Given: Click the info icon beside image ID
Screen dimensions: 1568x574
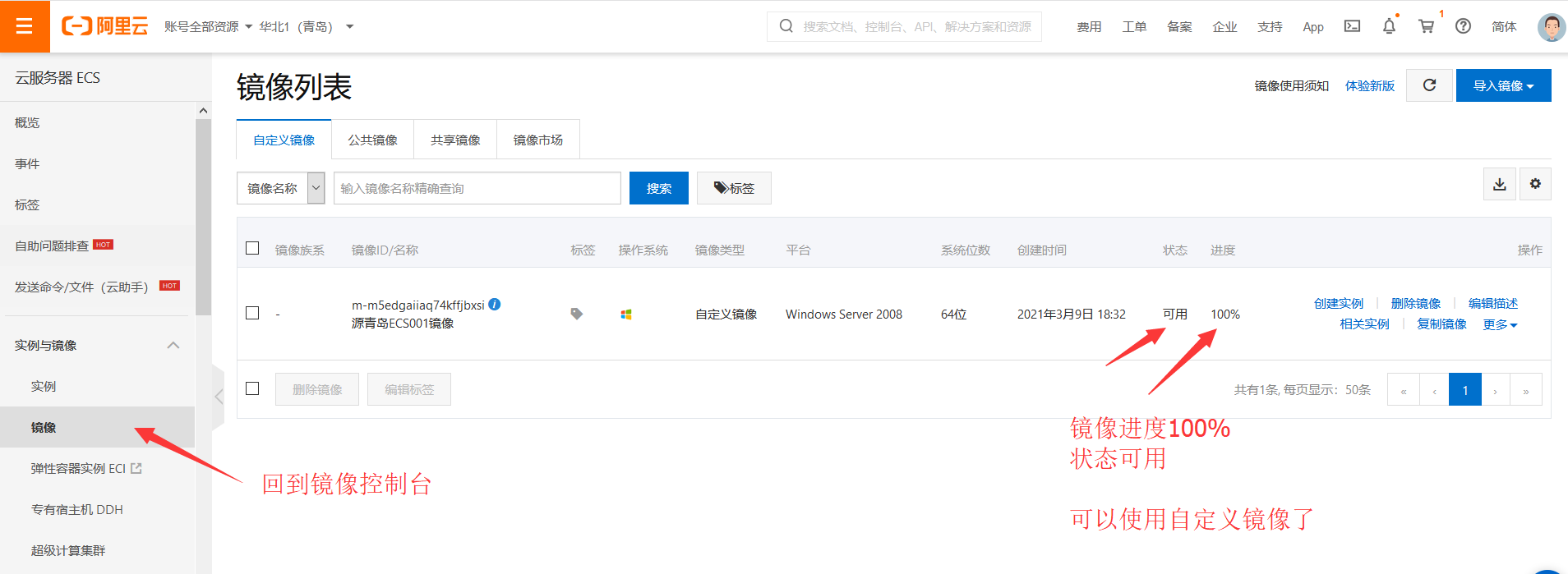Looking at the screenshot, I should [x=495, y=304].
